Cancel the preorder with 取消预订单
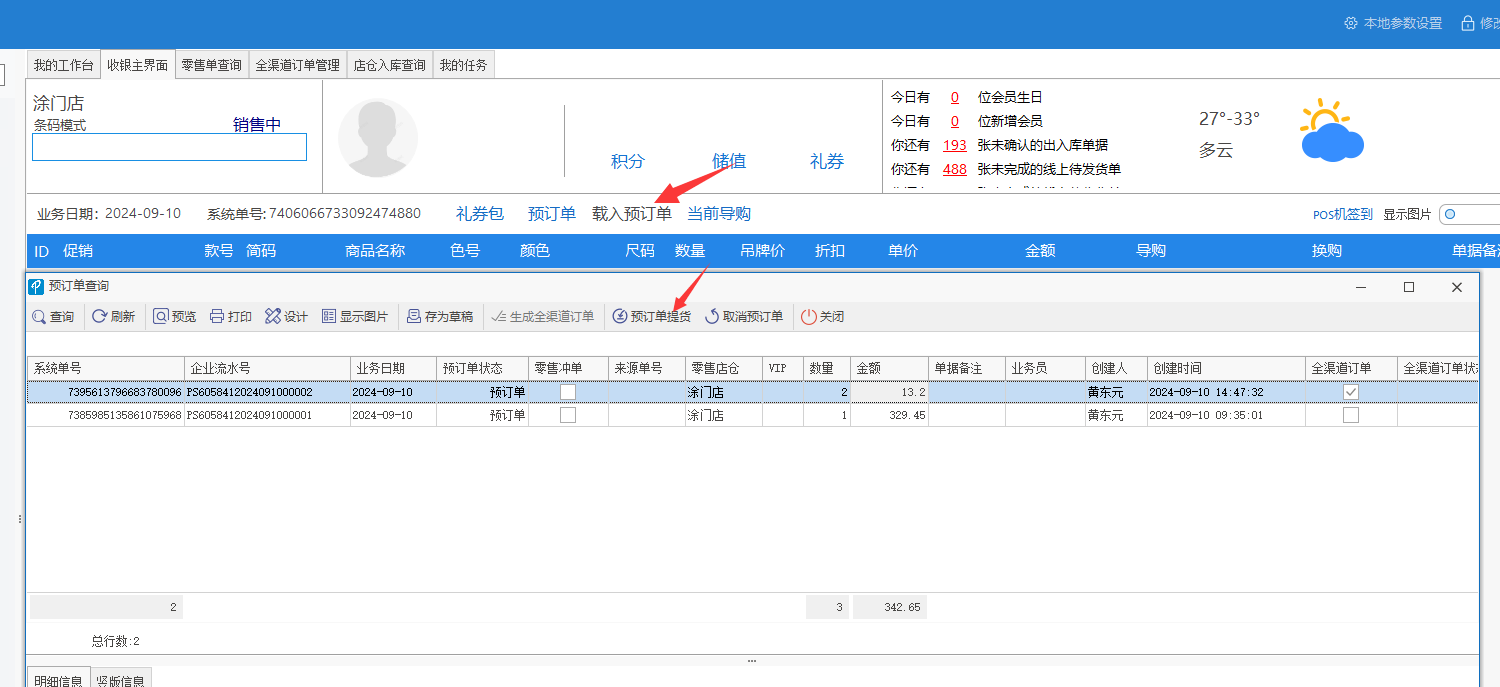Image resolution: width=1500 pixels, height=687 pixels. [x=744, y=317]
